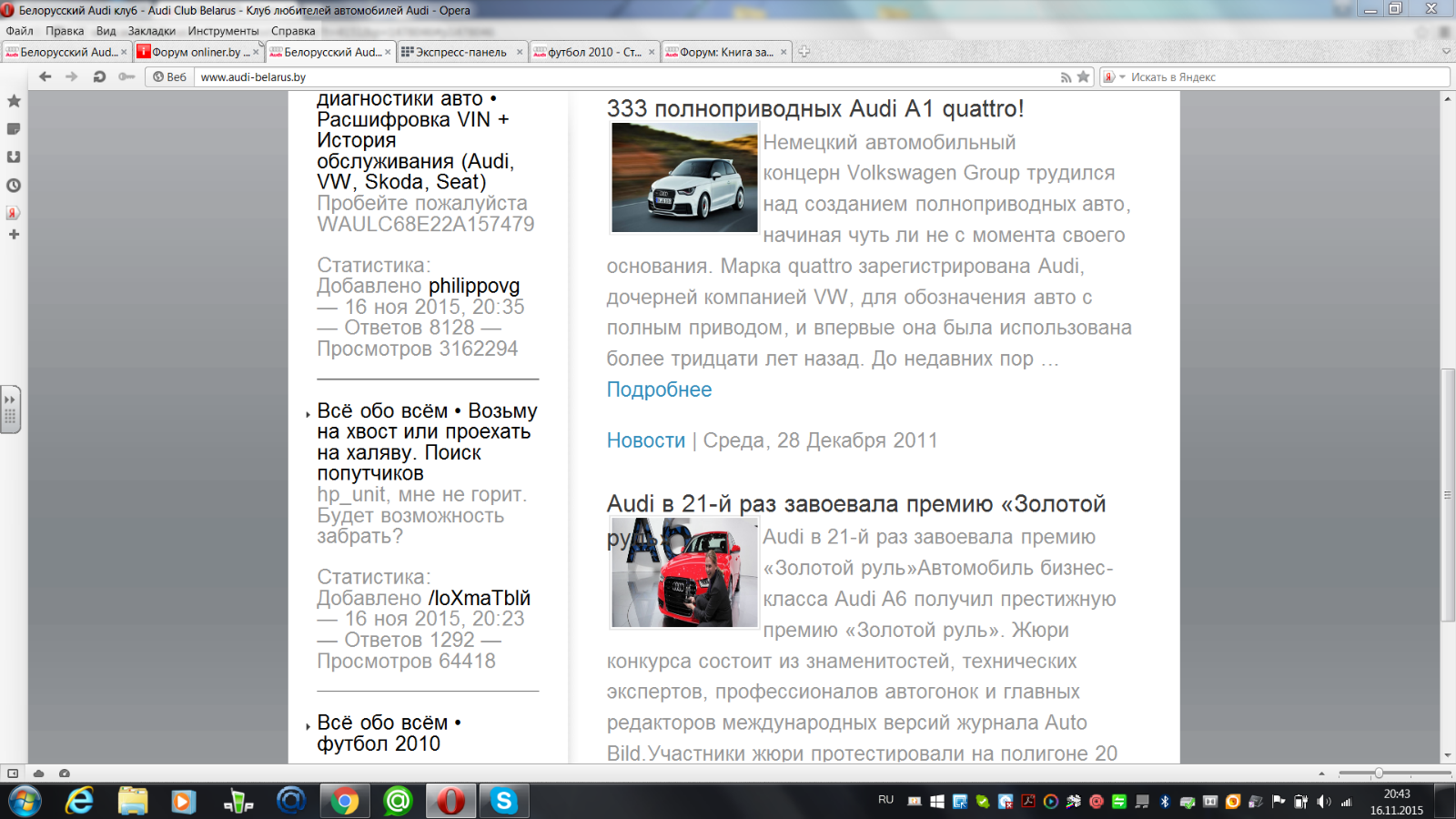Open a new tab with plus button
This screenshot has width=1456, height=819.
click(x=804, y=52)
